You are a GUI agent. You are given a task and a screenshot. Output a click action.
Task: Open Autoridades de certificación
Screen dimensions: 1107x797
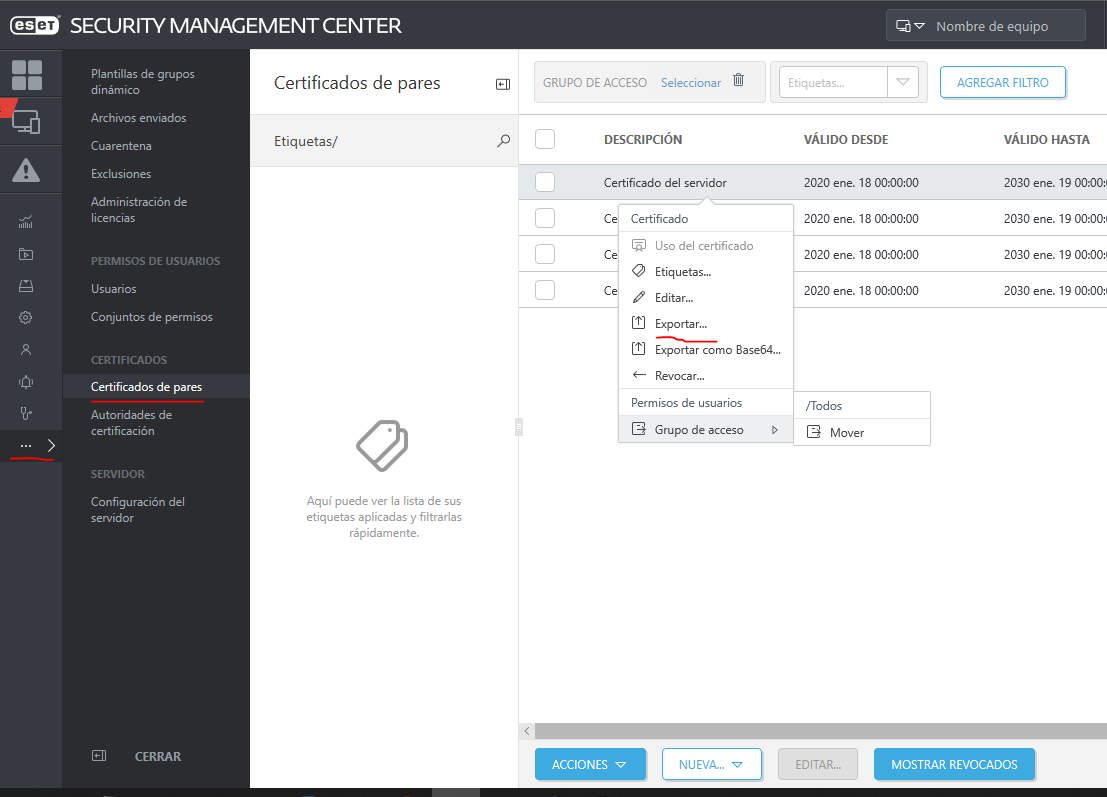131,423
